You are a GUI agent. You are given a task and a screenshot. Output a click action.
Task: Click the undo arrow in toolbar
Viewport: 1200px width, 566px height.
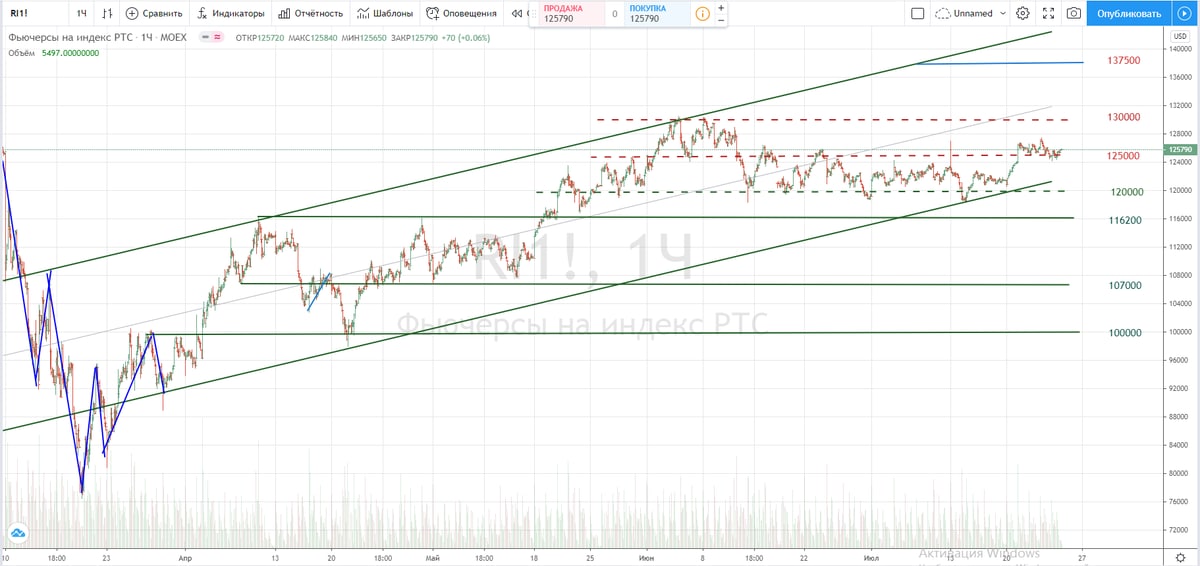516,14
